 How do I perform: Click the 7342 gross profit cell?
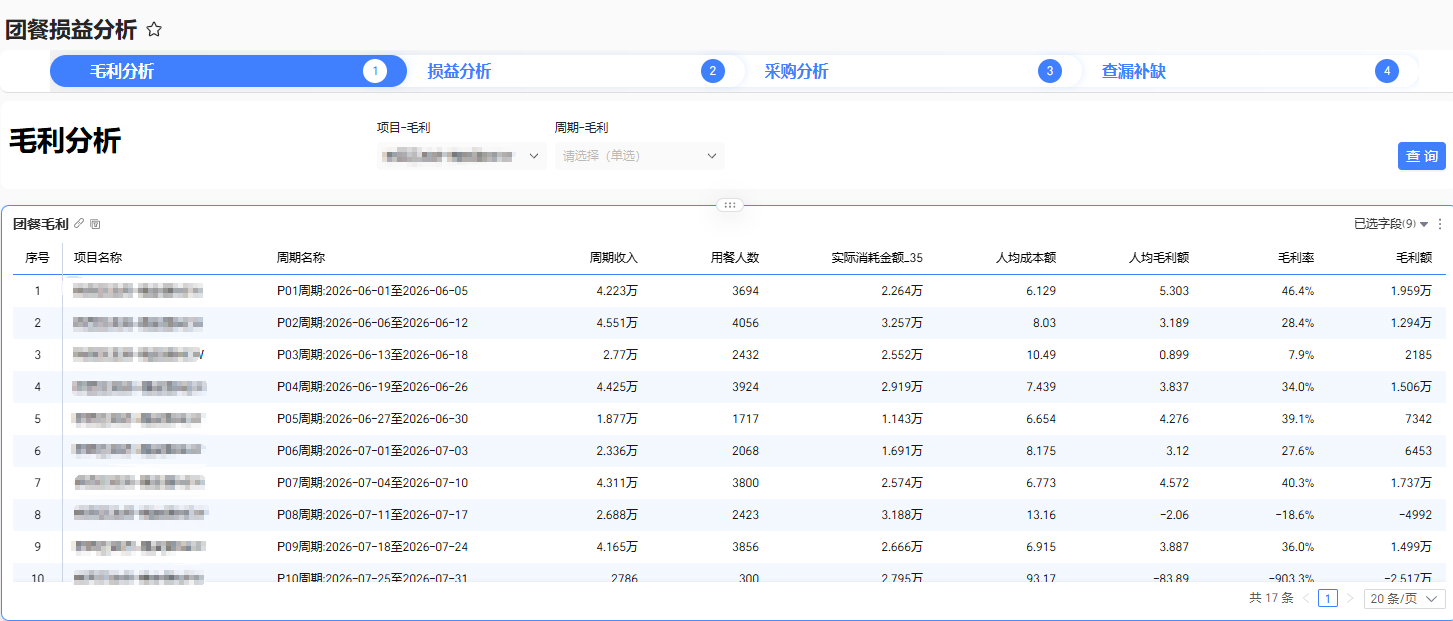pos(1418,419)
